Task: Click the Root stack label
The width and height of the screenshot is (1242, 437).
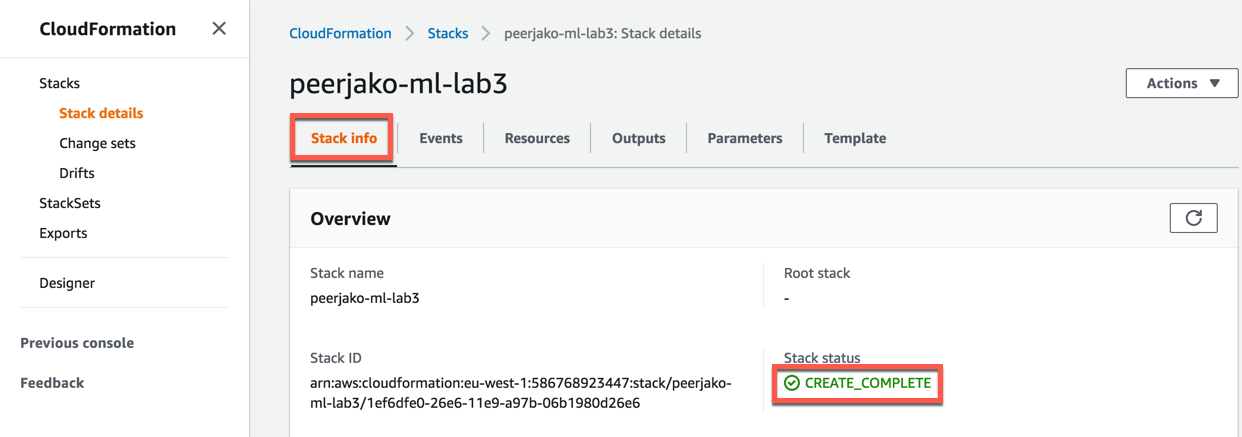Action: click(x=817, y=273)
